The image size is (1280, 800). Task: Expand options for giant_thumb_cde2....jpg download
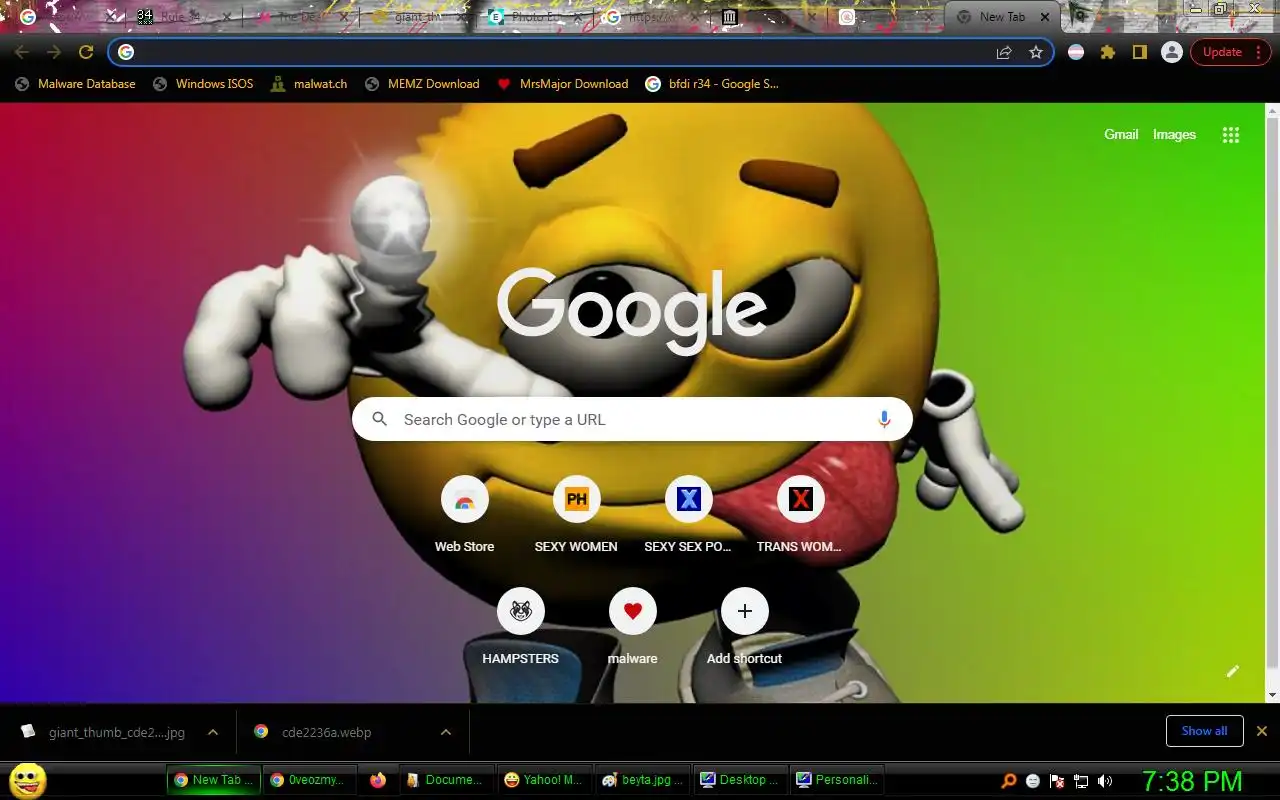coord(213,732)
